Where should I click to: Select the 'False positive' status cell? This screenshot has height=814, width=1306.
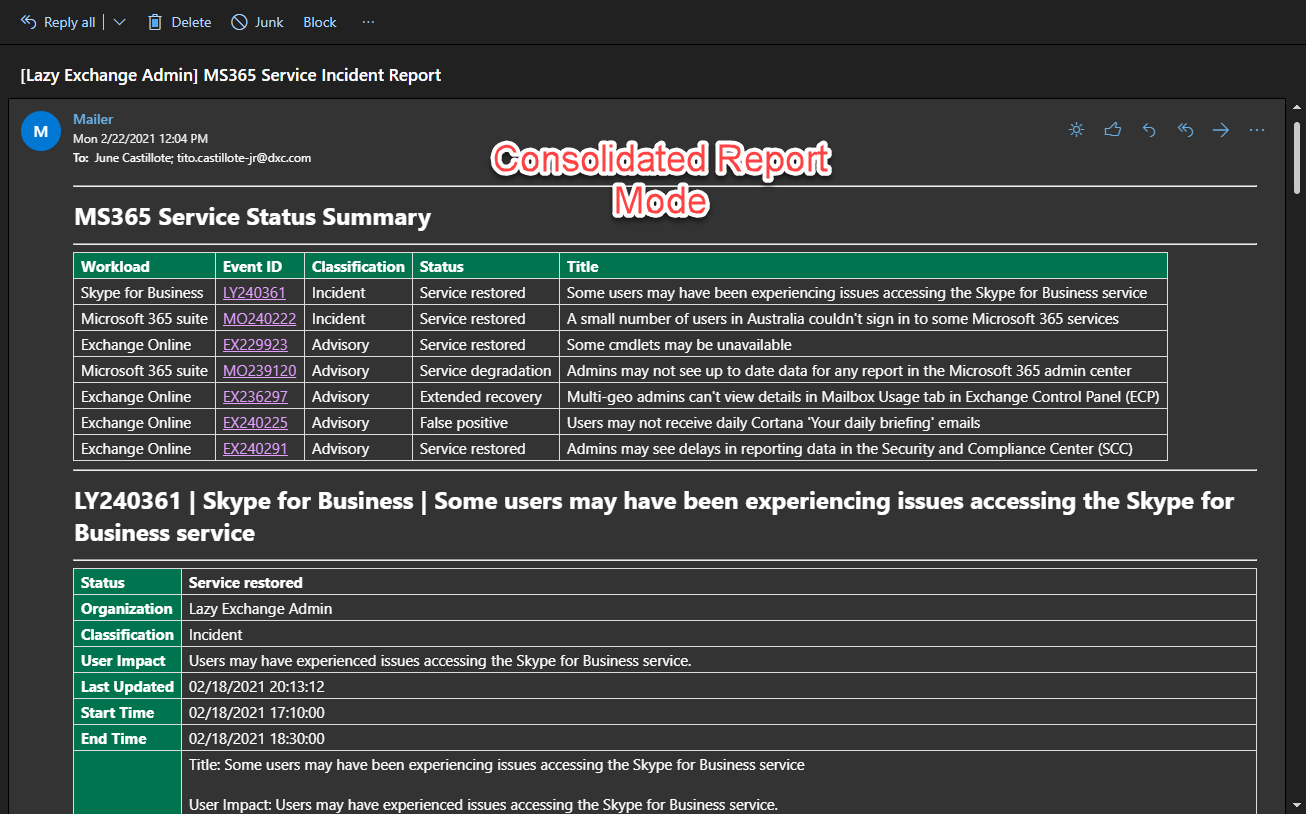(486, 423)
